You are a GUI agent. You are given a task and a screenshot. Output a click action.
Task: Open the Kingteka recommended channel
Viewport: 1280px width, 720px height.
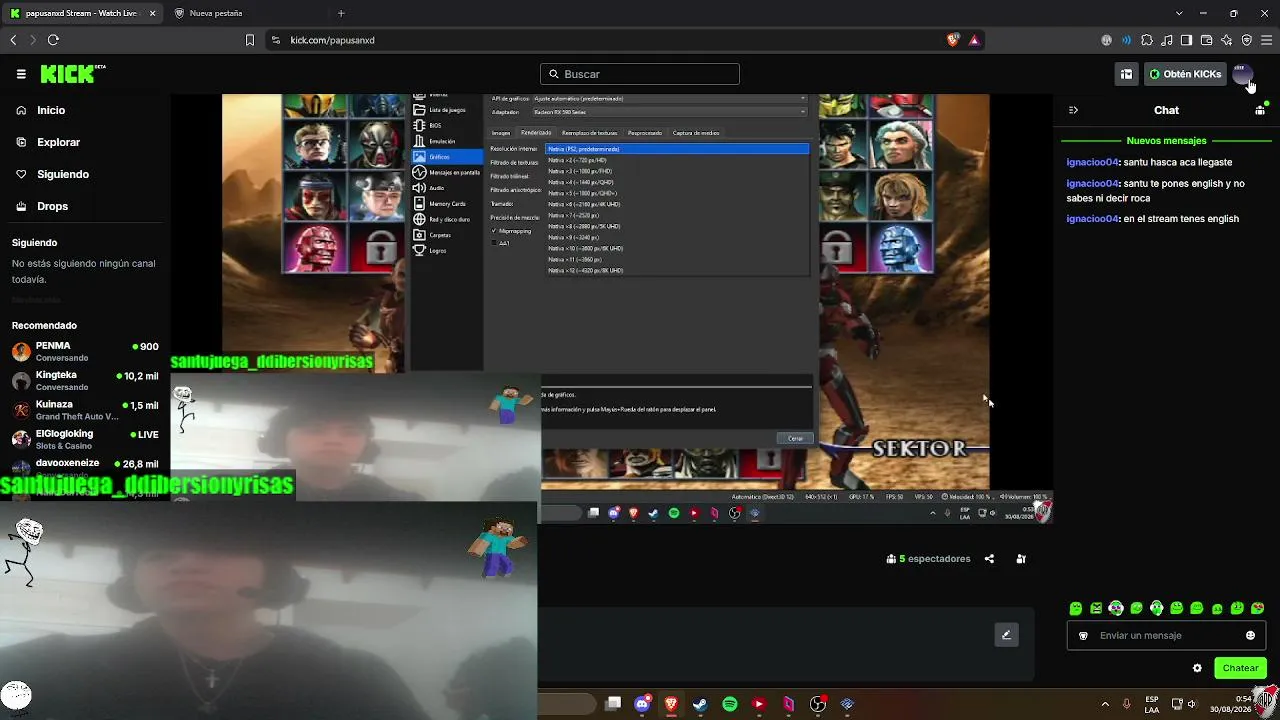point(85,381)
